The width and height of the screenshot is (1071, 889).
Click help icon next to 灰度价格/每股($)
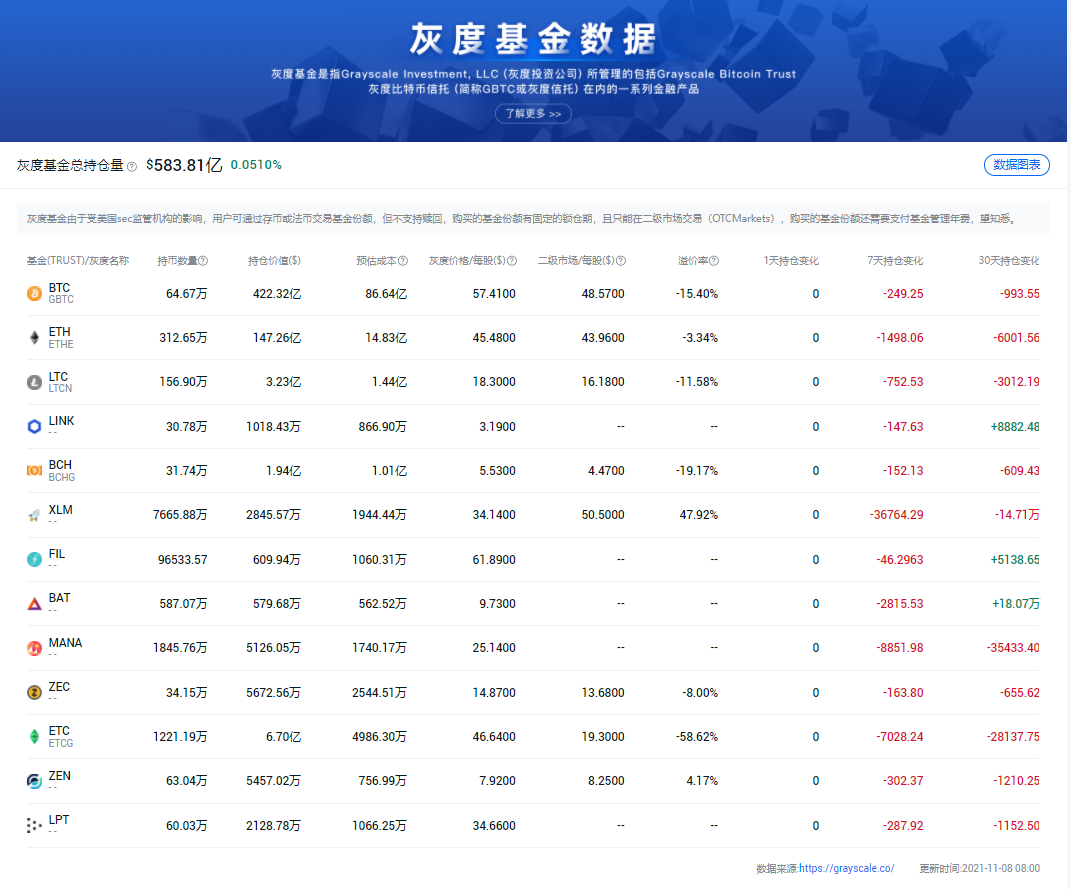(x=512, y=261)
